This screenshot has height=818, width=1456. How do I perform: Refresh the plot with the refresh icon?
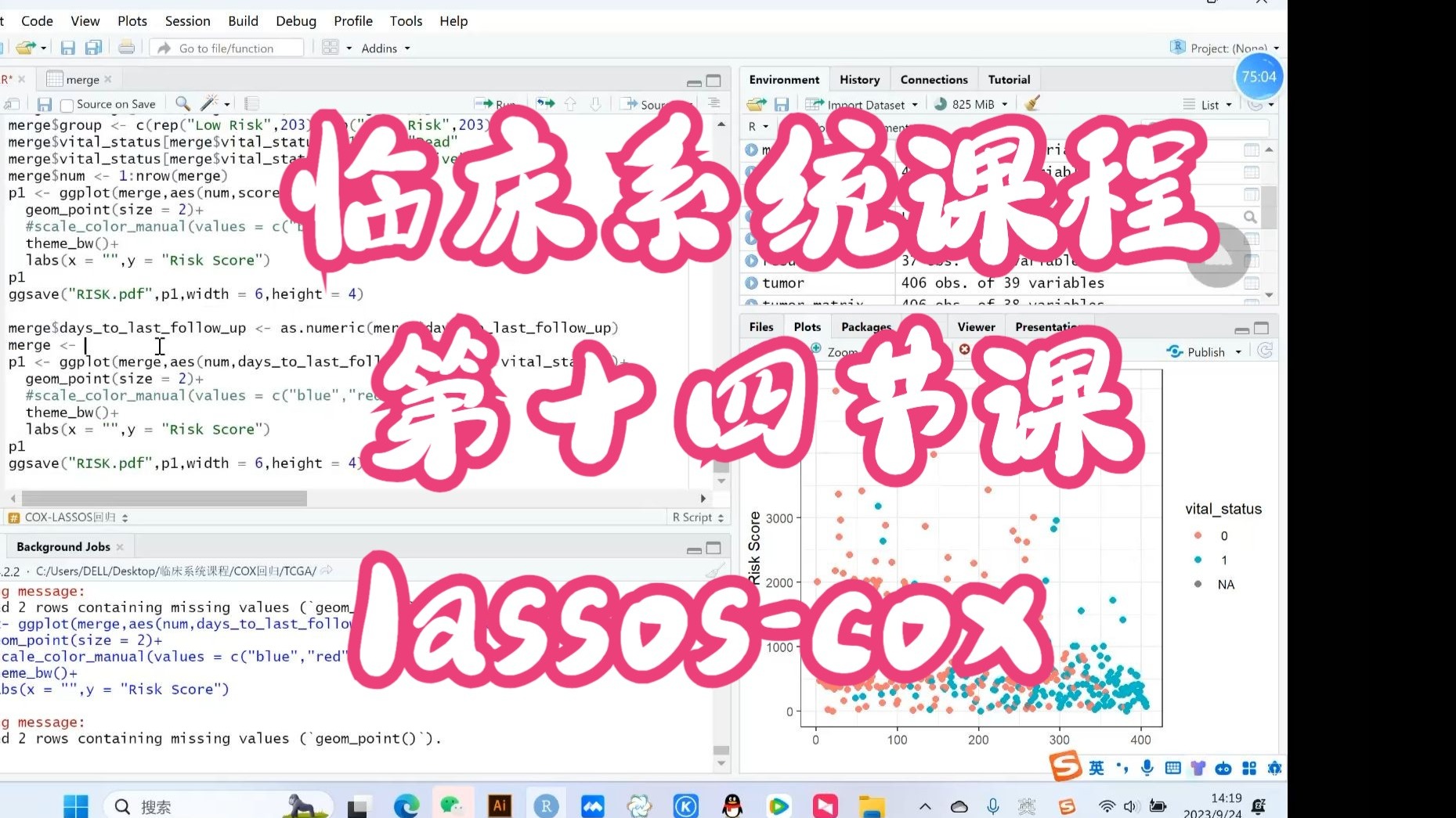1265,351
